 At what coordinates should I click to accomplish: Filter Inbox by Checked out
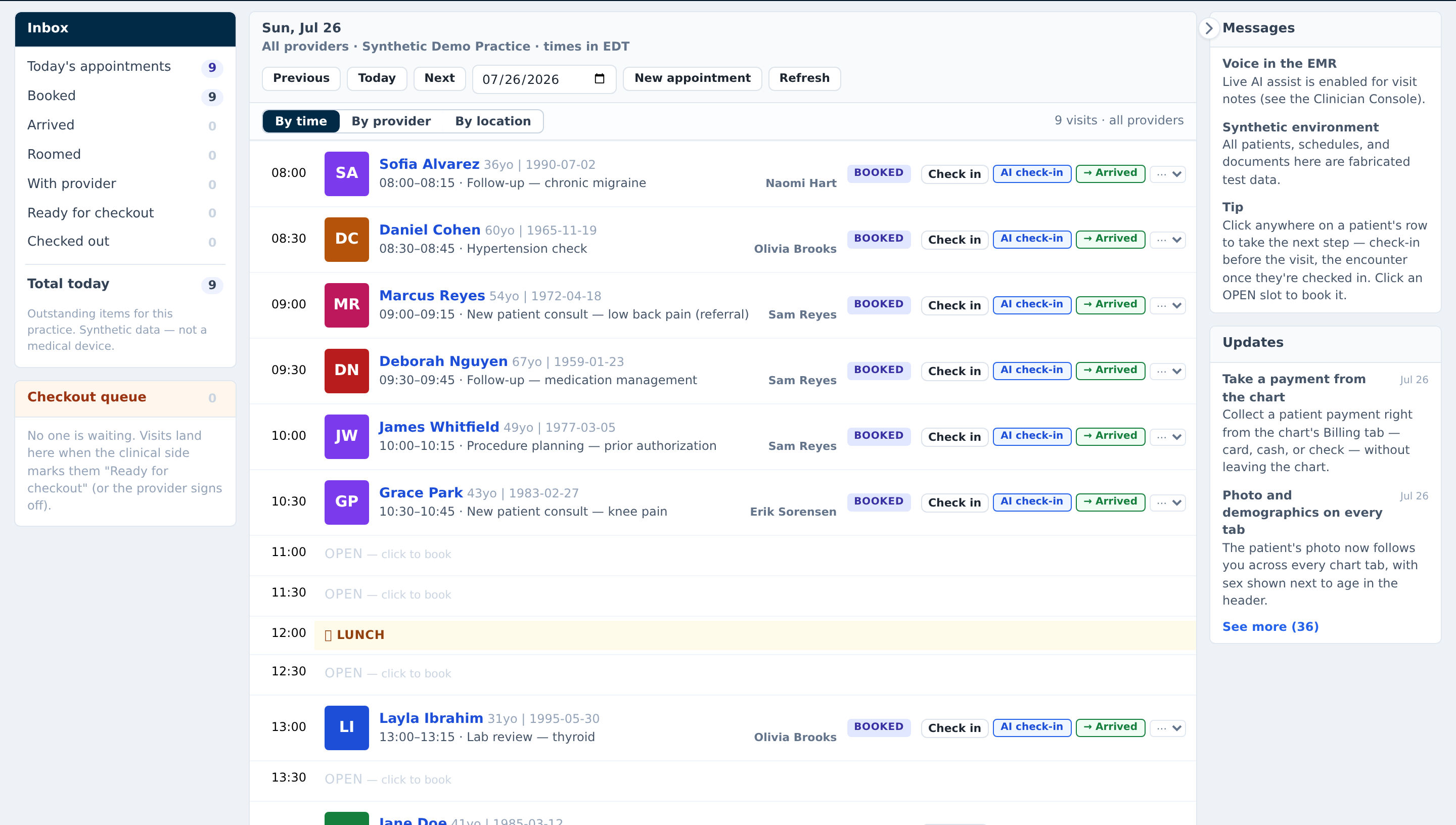(x=125, y=242)
